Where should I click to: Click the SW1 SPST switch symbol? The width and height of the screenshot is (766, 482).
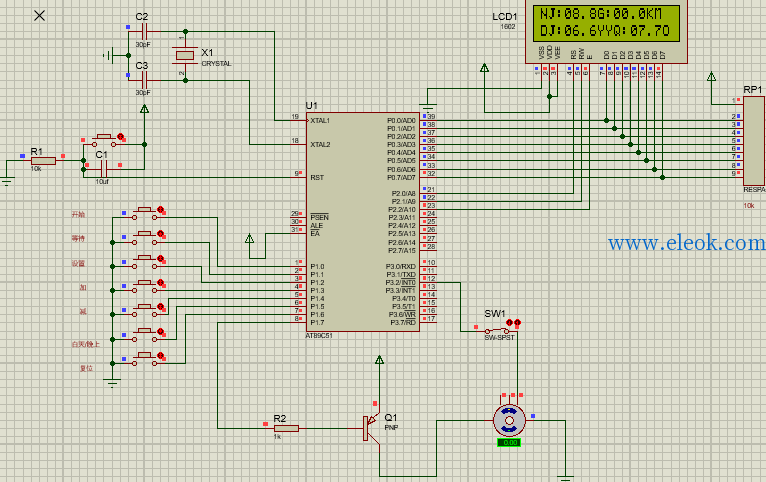497,331
